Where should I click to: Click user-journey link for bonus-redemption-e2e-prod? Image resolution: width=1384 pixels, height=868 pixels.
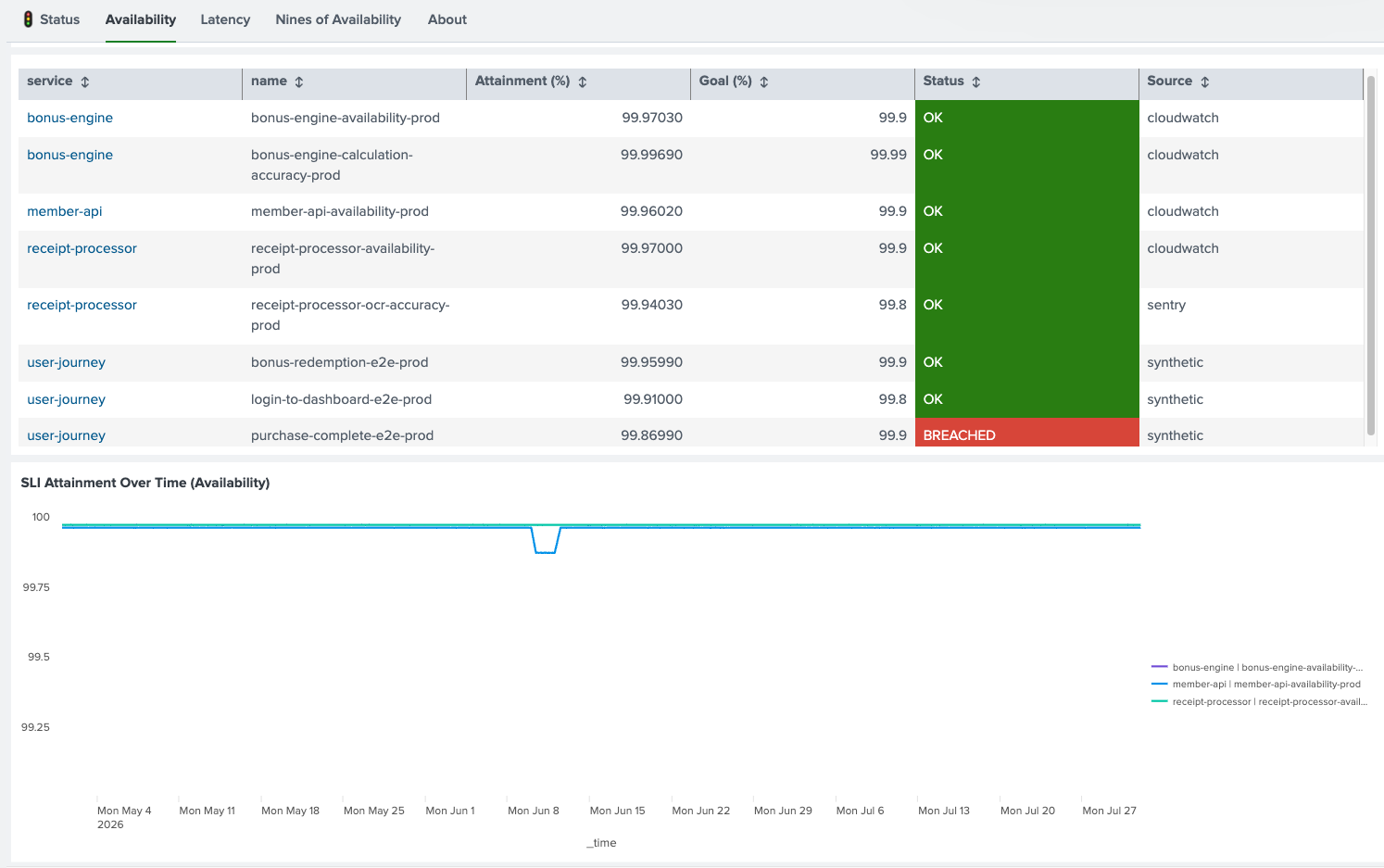pyautogui.click(x=67, y=362)
